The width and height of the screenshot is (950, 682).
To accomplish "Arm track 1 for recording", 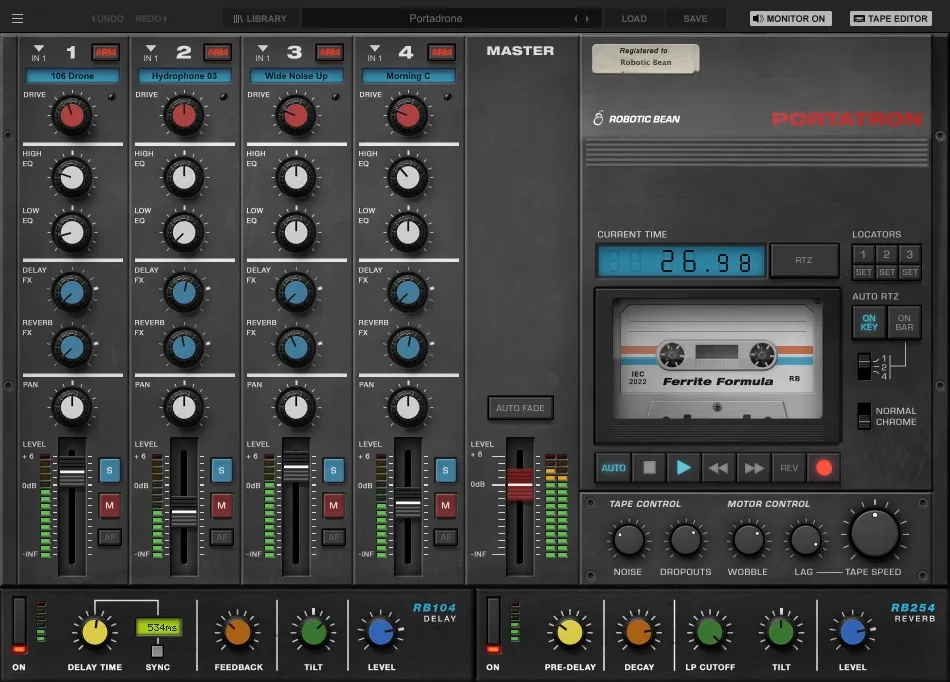I will click(105, 53).
